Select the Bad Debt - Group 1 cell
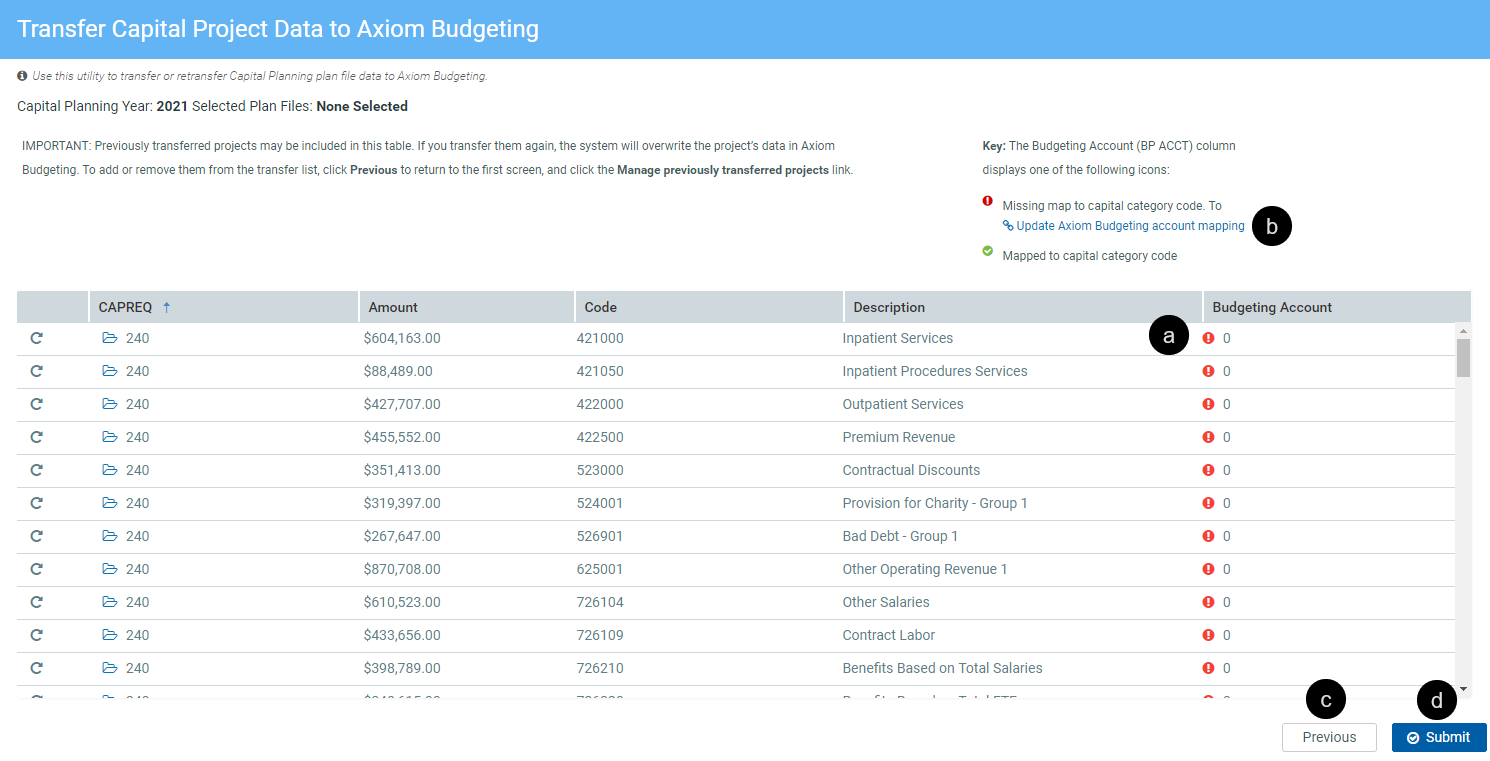The image size is (1490, 761). [x=900, y=536]
